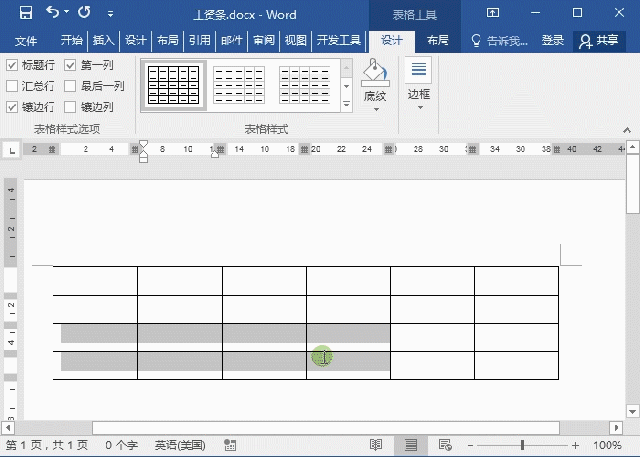
Task: Zoom in with the plus button
Action: [576, 446]
